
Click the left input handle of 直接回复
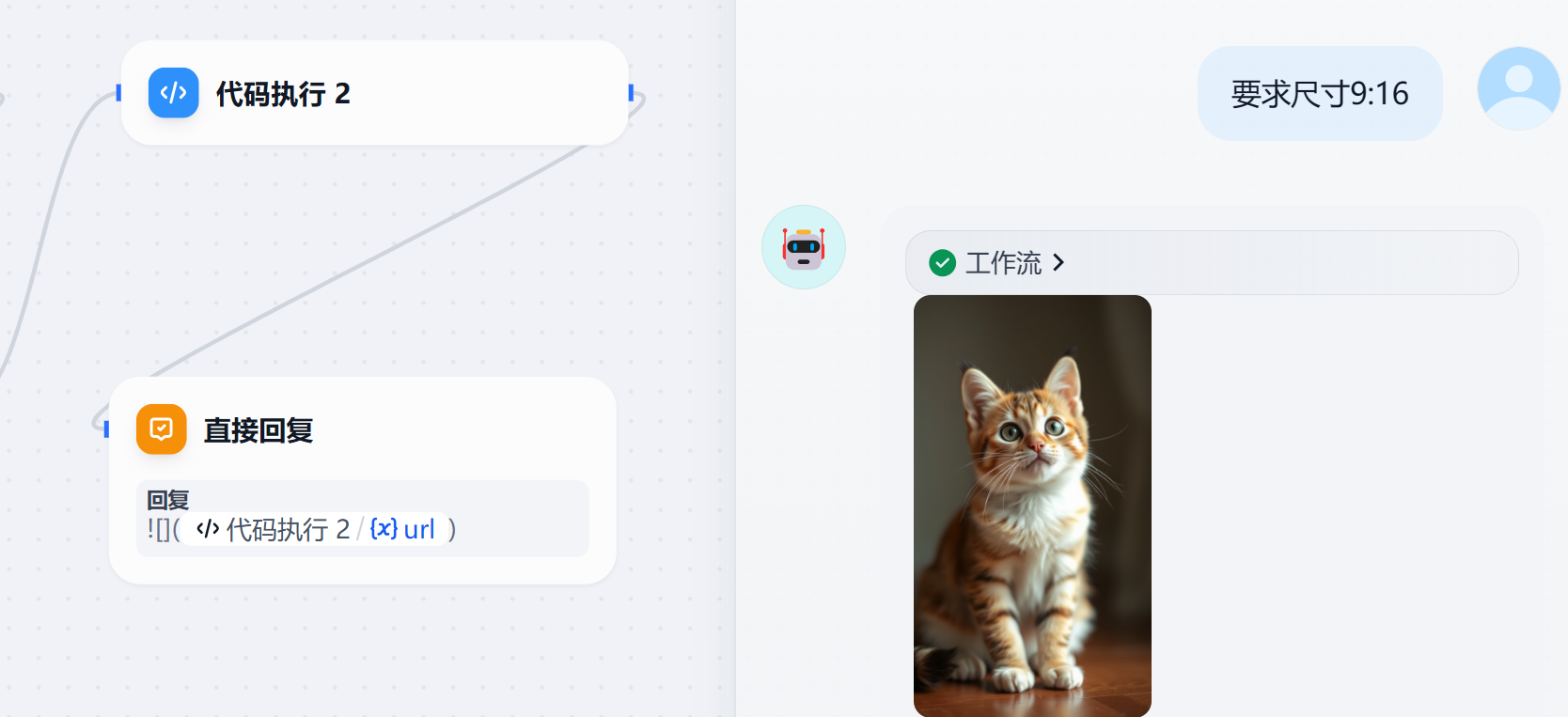[106, 429]
